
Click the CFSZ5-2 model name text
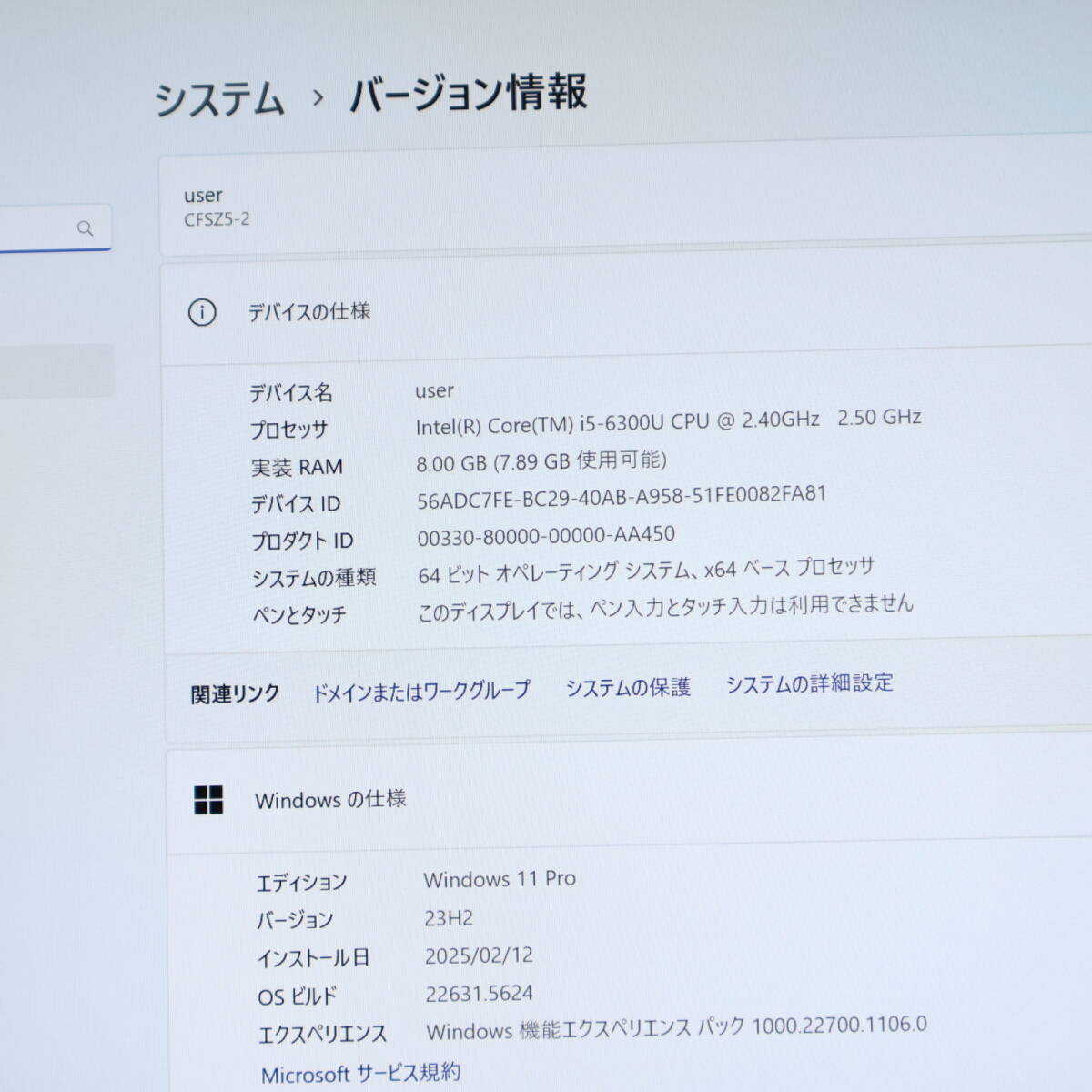[x=217, y=219]
